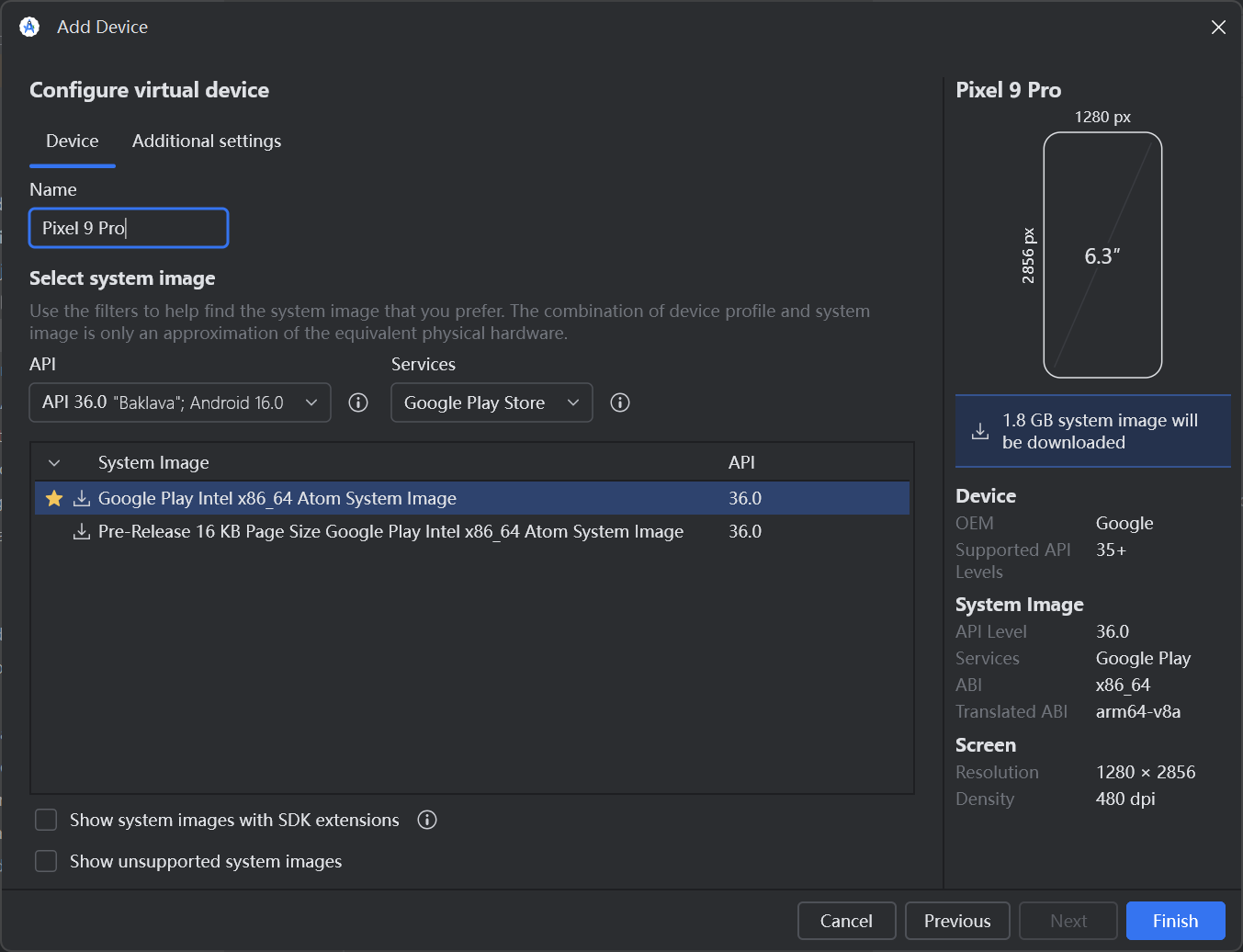Go back with the Previous button
Image resolution: width=1243 pixels, height=952 pixels.
[956, 921]
